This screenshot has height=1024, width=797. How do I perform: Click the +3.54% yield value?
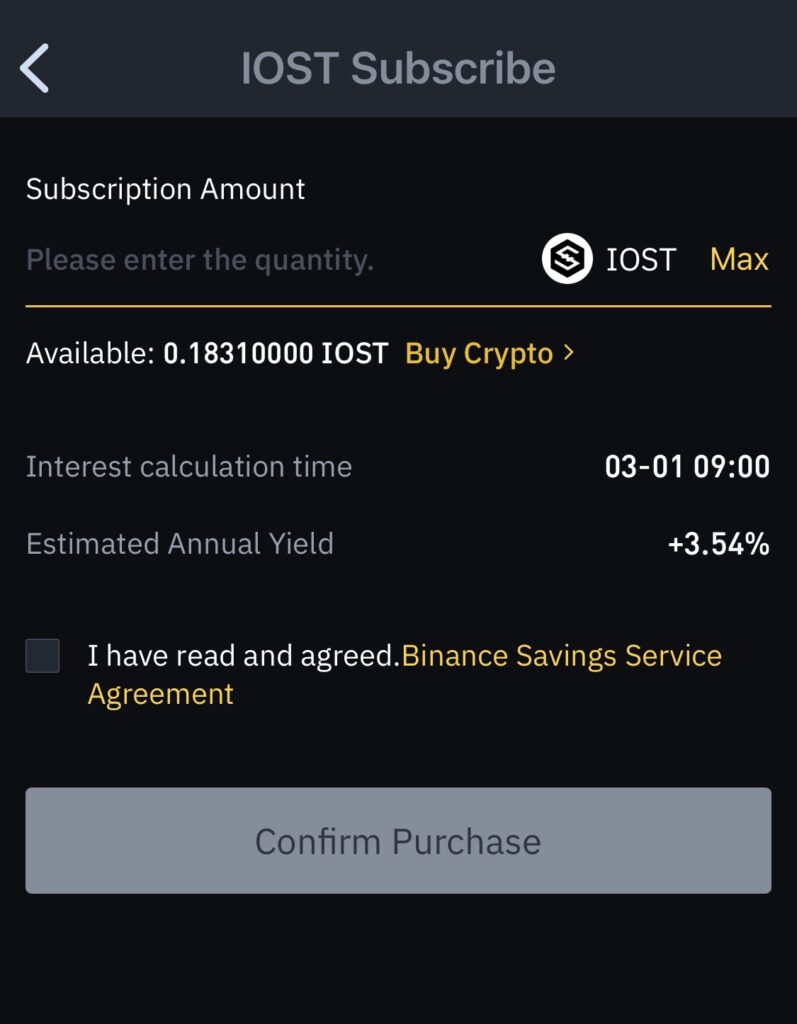coord(719,543)
